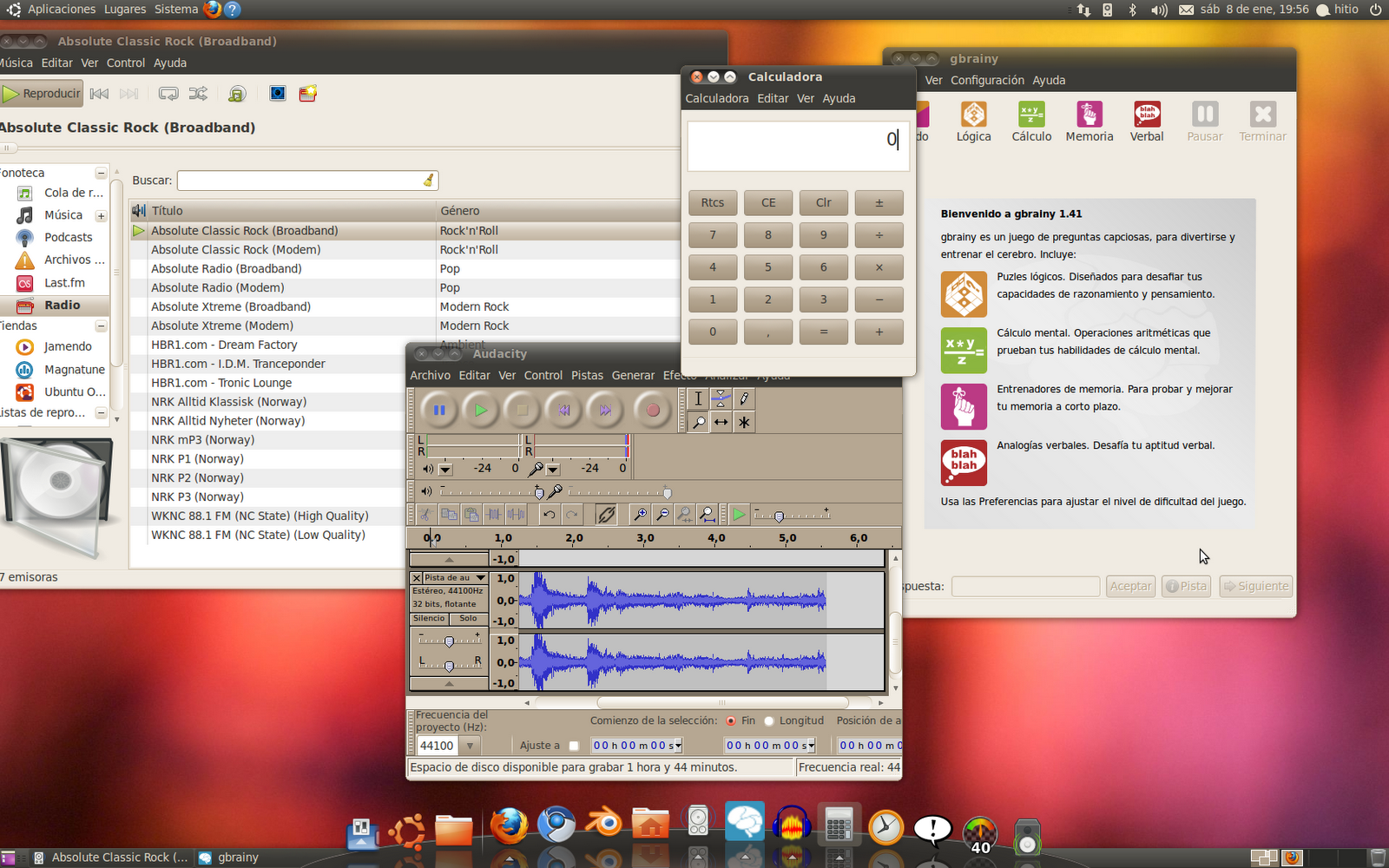
Task: Collapse the Tiendas section in Rhythmbox
Action: point(101,326)
